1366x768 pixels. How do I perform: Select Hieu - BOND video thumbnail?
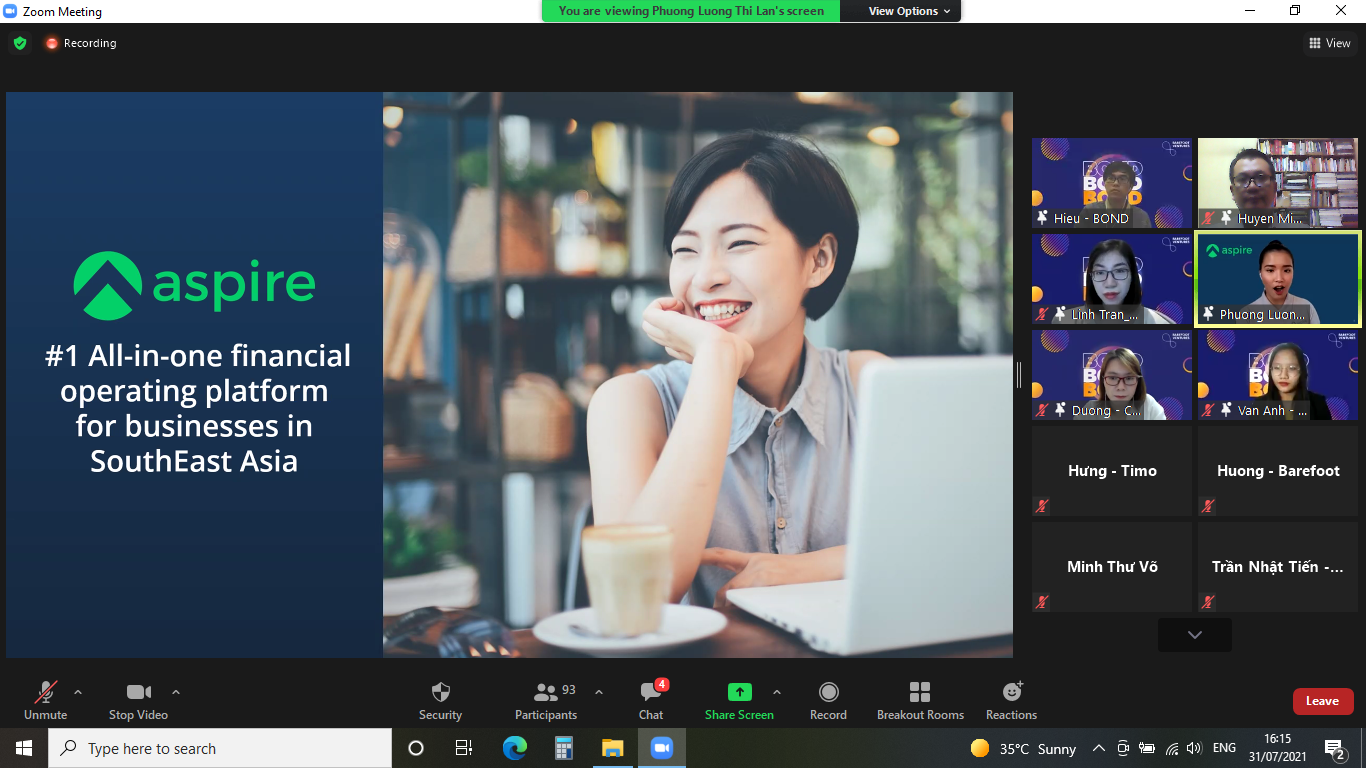point(1112,183)
